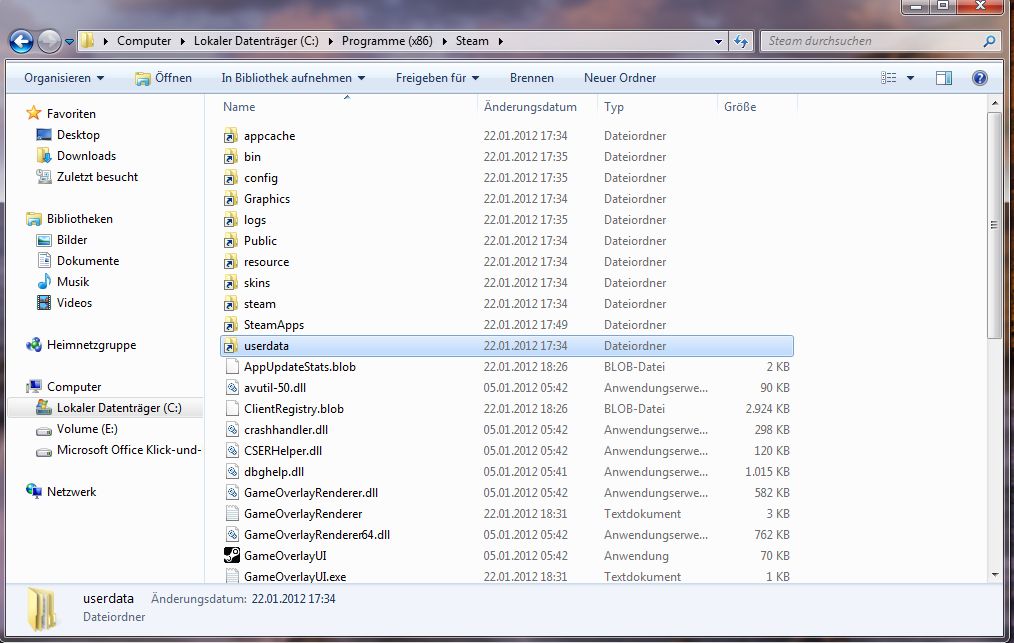Select the steam folder icon

tap(231, 304)
